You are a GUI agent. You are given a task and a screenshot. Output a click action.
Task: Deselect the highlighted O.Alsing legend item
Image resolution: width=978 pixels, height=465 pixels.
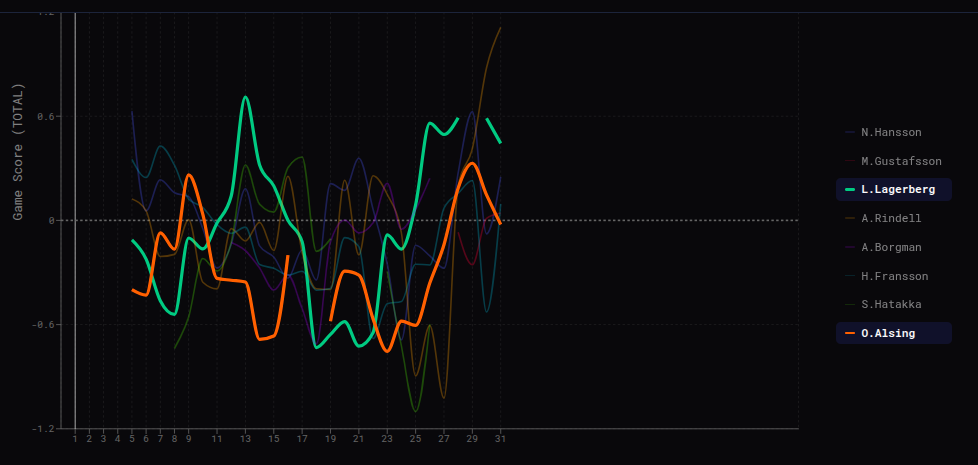pos(887,333)
